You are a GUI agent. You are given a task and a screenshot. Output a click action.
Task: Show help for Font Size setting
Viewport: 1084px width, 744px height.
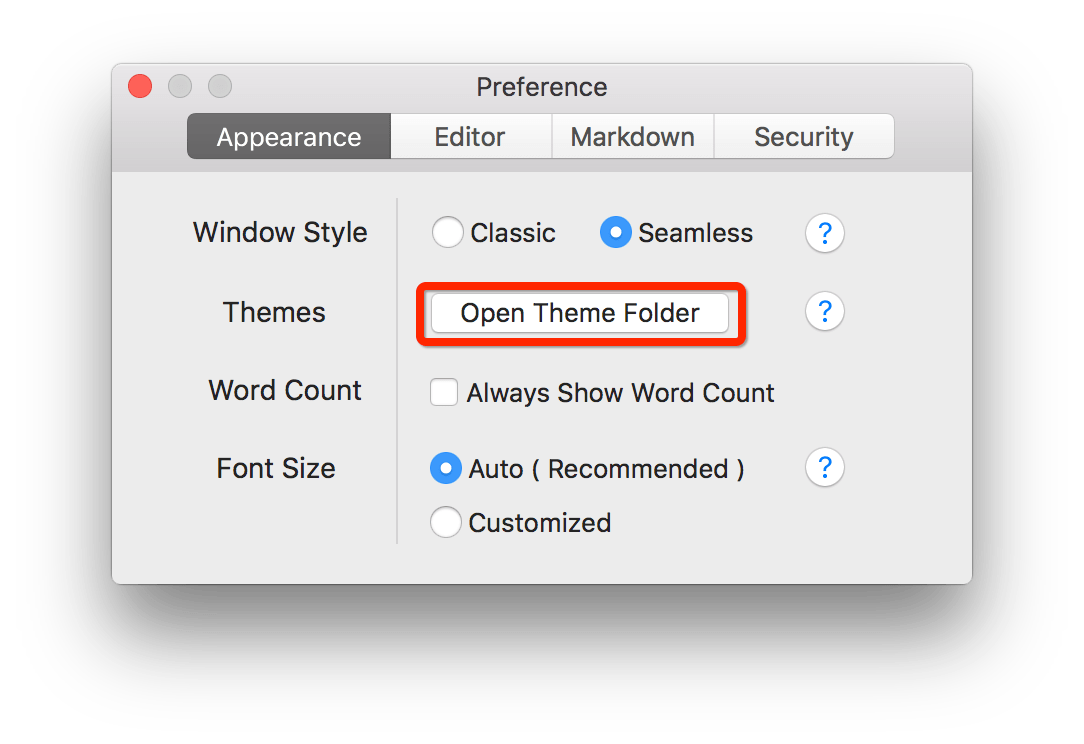[824, 468]
